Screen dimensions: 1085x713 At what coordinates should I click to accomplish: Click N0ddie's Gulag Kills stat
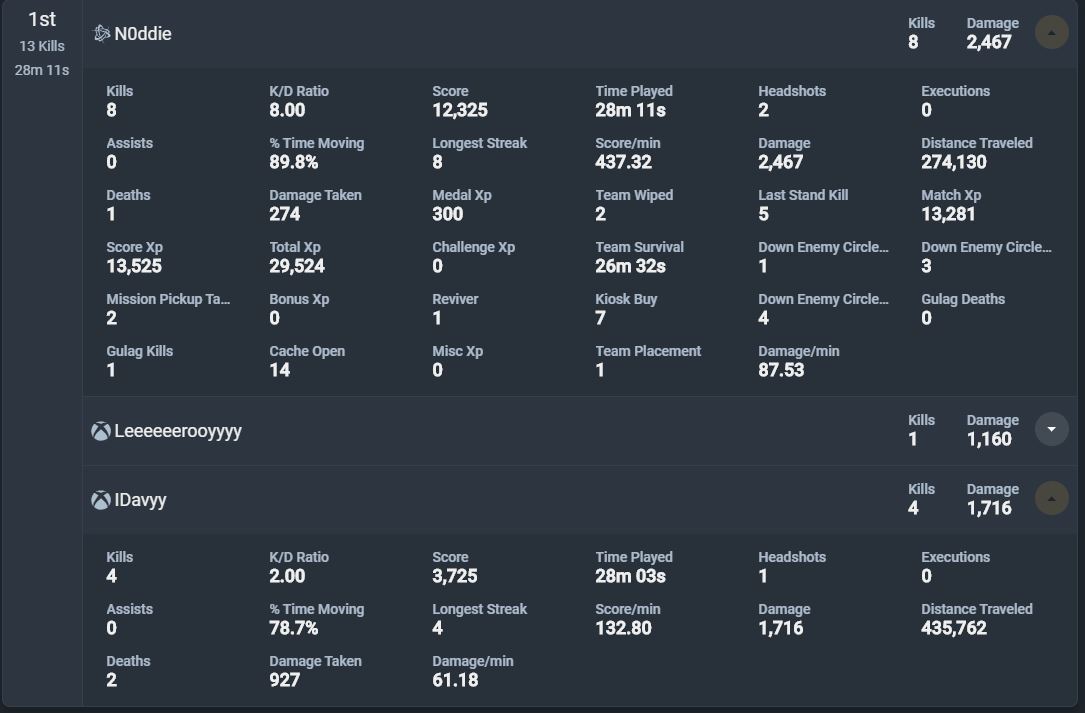coord(138,360)
